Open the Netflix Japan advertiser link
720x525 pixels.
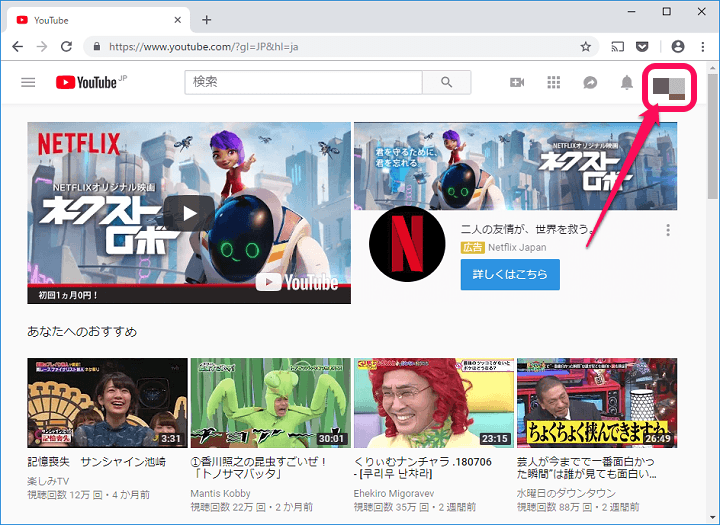517,248
